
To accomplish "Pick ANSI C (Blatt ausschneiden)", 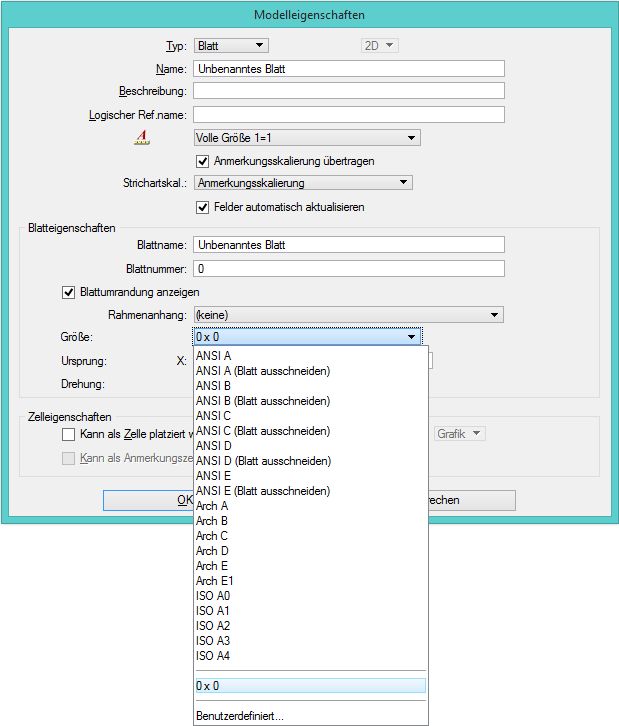I will coord(310,431).
